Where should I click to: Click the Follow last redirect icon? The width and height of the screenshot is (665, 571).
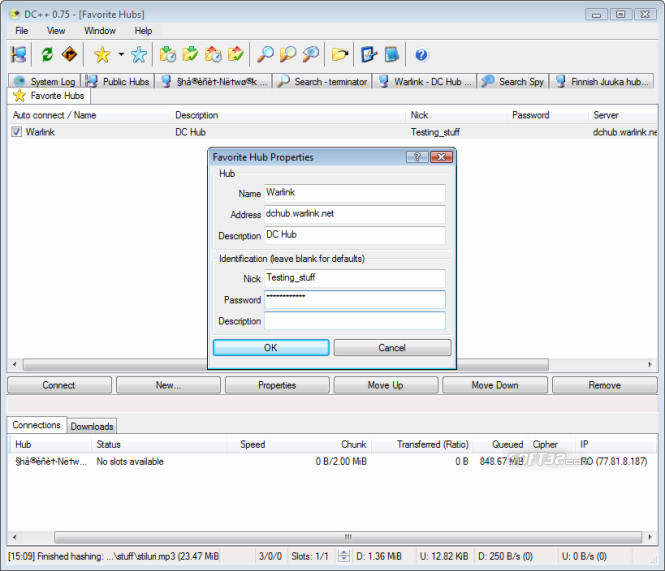[x=69, y=55]
